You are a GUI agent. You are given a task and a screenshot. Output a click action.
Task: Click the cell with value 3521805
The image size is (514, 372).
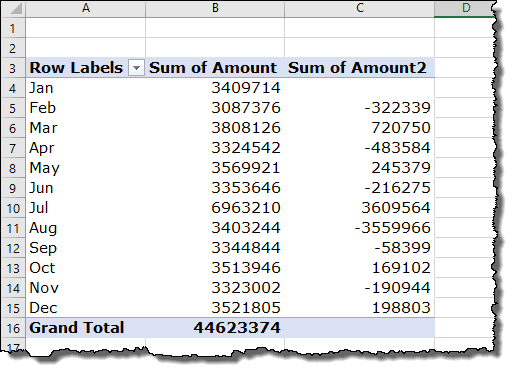[215, 308]
